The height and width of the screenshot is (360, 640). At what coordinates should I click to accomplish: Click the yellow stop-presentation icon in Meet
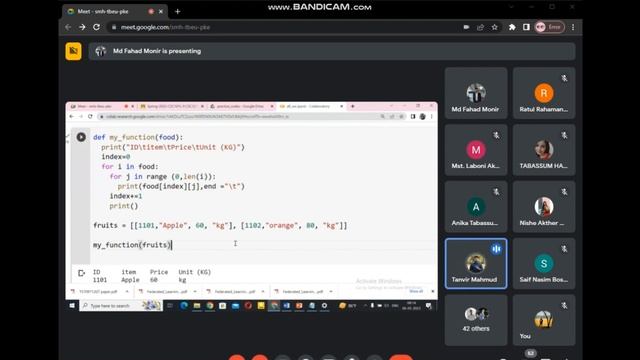[x=73, y=51]
